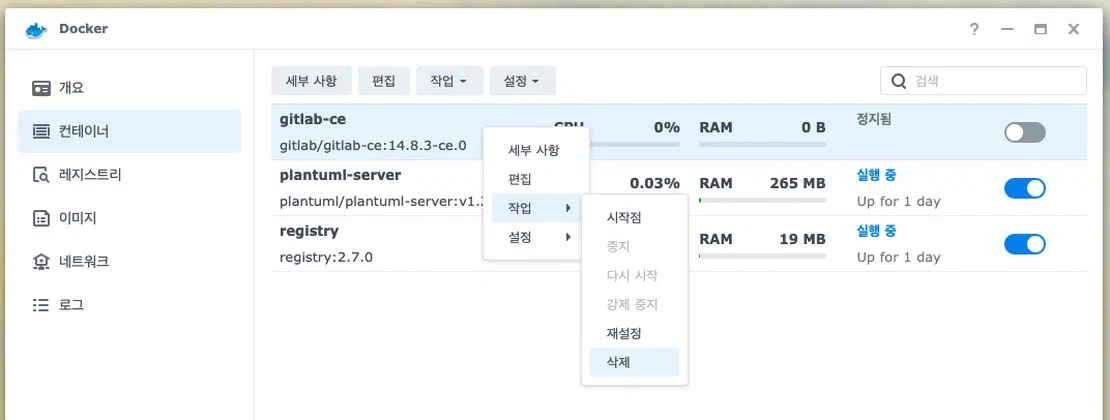
Task: Click the 19 MB RAM value
Action: [802, 239]
